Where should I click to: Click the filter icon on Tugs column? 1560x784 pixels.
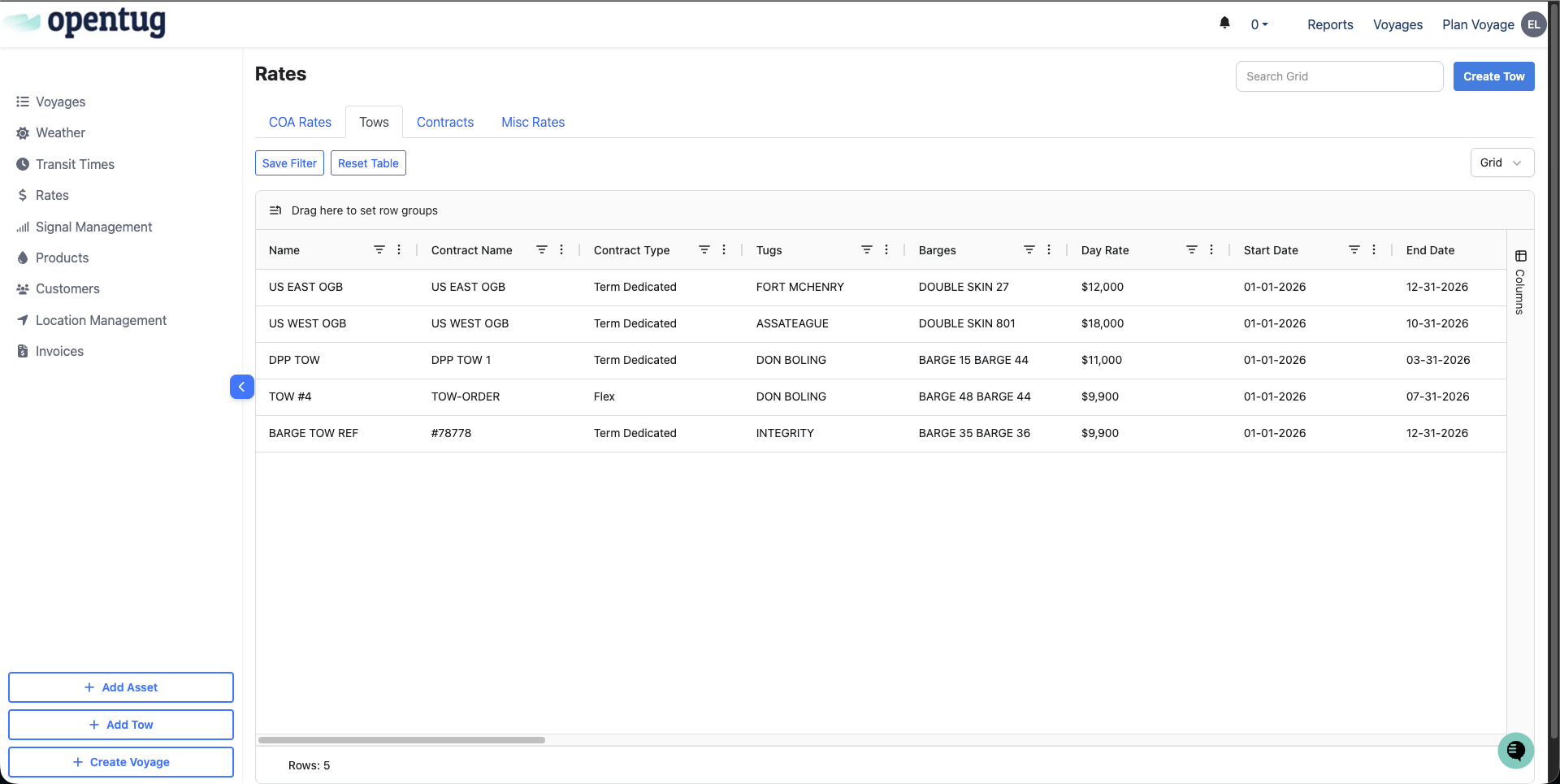(x=866, y=250)
